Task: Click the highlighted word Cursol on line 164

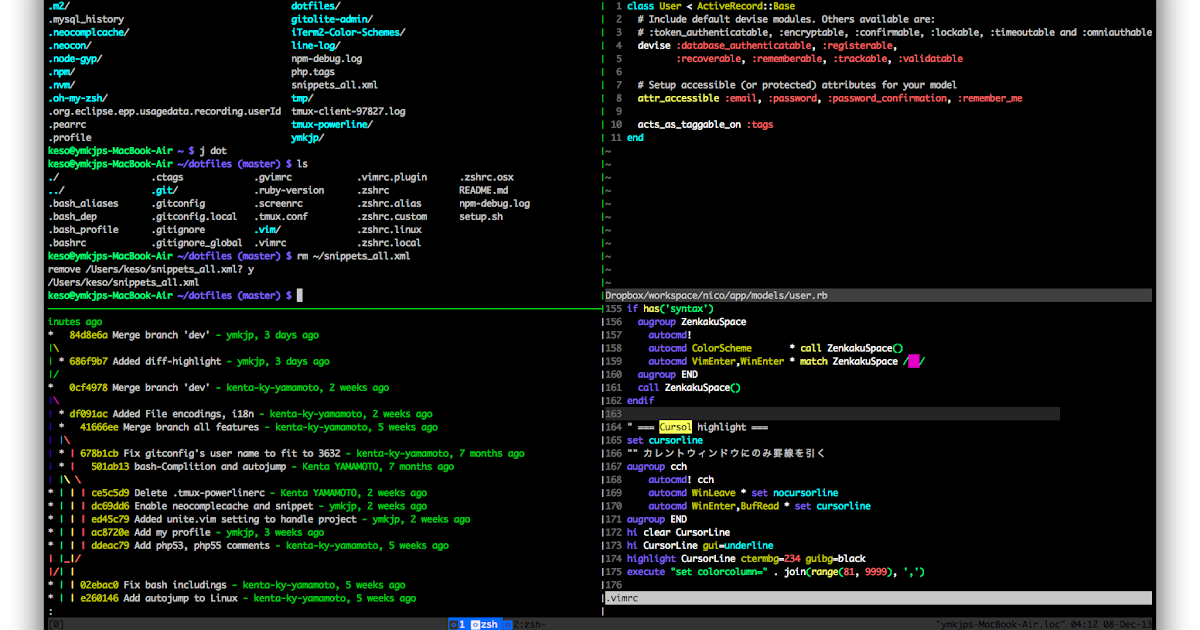Action: 674,426
